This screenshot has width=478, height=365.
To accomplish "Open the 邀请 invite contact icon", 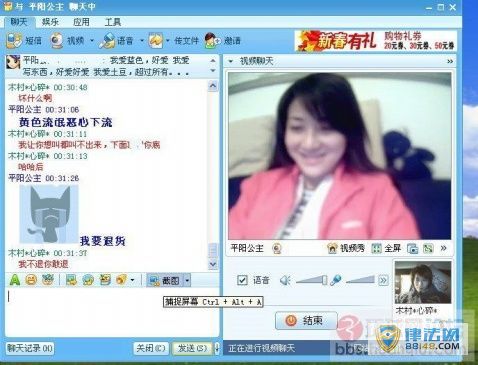I will point(212,40).
